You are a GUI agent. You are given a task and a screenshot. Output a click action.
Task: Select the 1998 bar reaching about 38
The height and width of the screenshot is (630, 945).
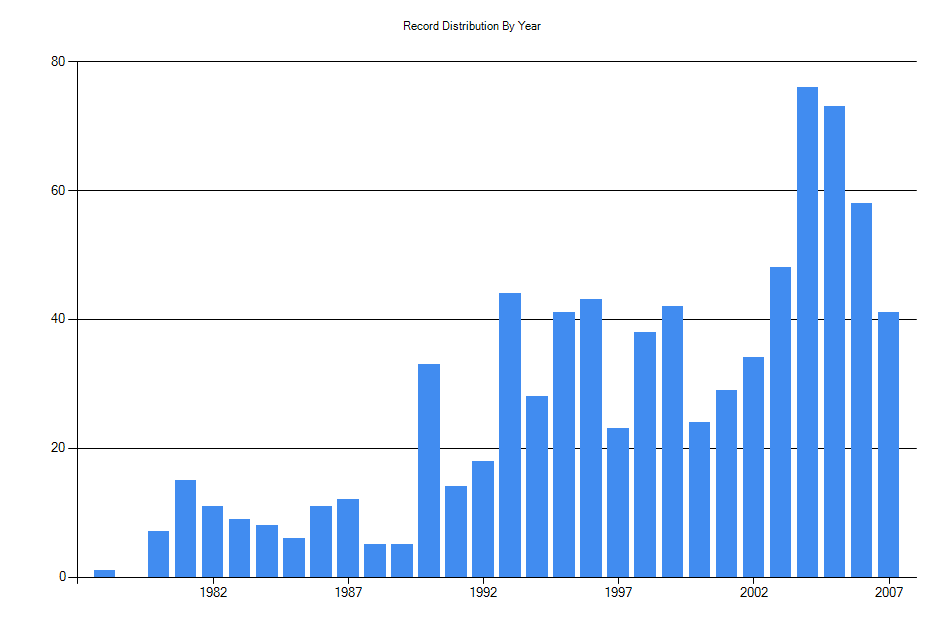click(645, 455)
